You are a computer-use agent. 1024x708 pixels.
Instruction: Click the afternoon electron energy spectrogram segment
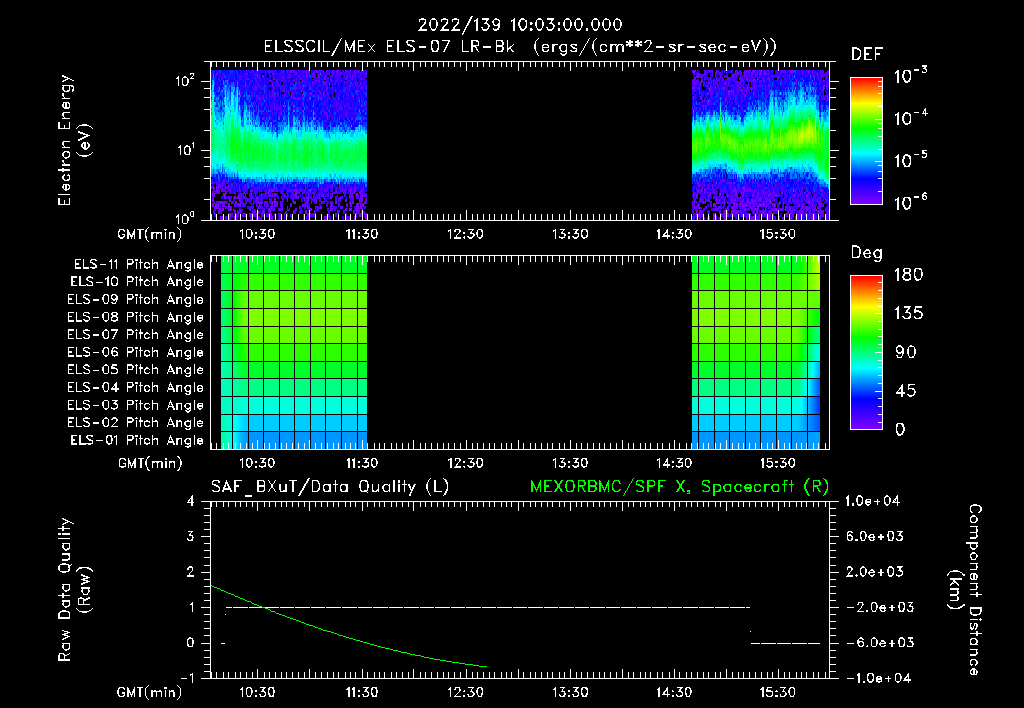click(x=760, y=143)
